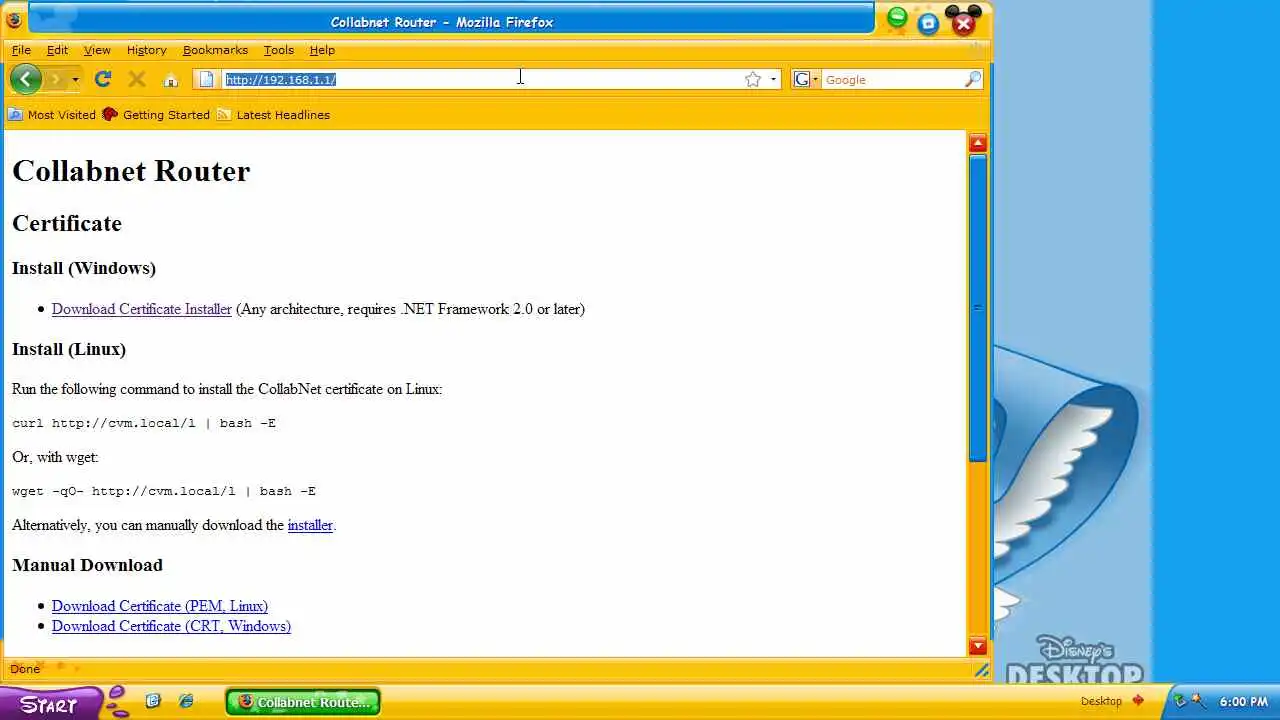Click the scrollbar down arrow

[x=978, y=646]
